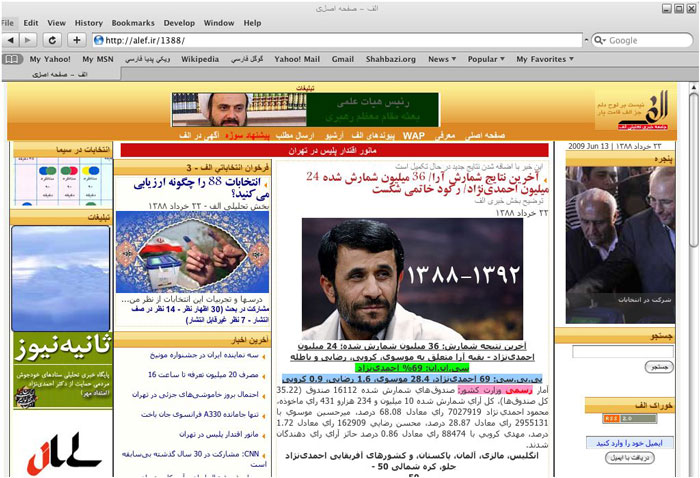Click the email input field ایمیل خود را وارد کنید
700x478 pixels.
[629, 443]
